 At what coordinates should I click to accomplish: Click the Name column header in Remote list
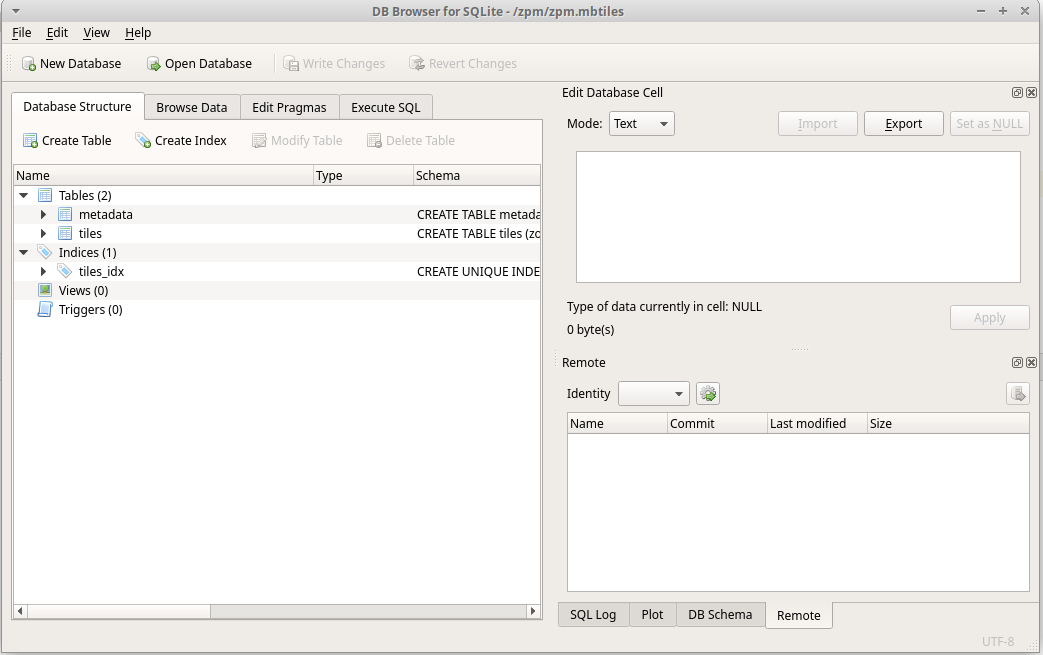click(617, 424)
